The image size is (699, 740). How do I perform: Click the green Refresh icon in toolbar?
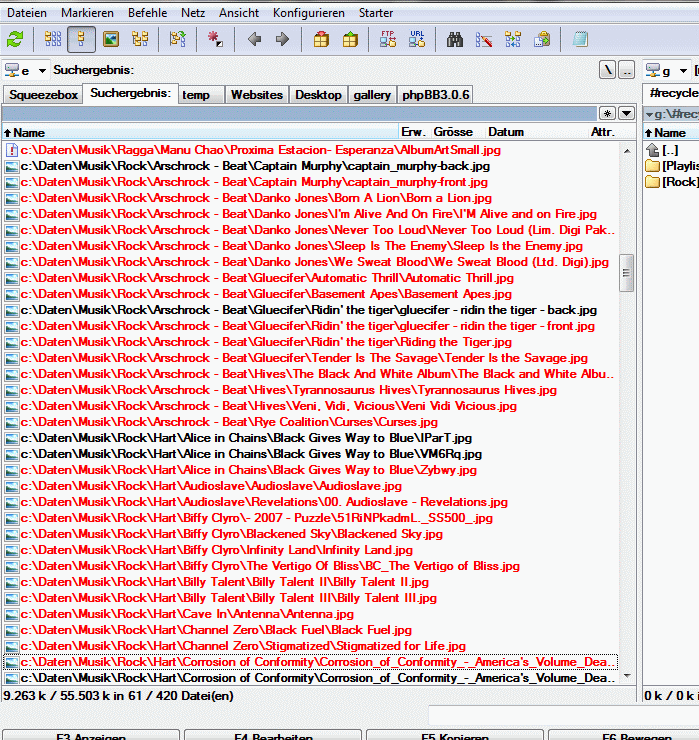click(x=15, y=39)
